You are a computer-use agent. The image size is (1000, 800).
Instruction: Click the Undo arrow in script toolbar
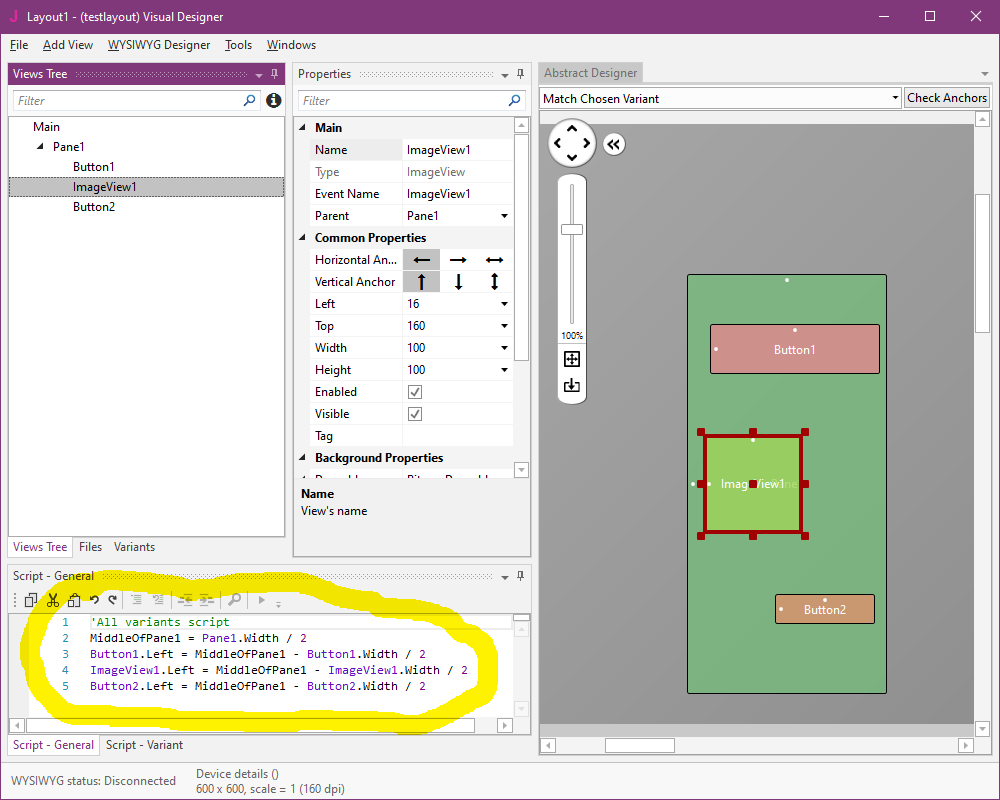(94, 600)
